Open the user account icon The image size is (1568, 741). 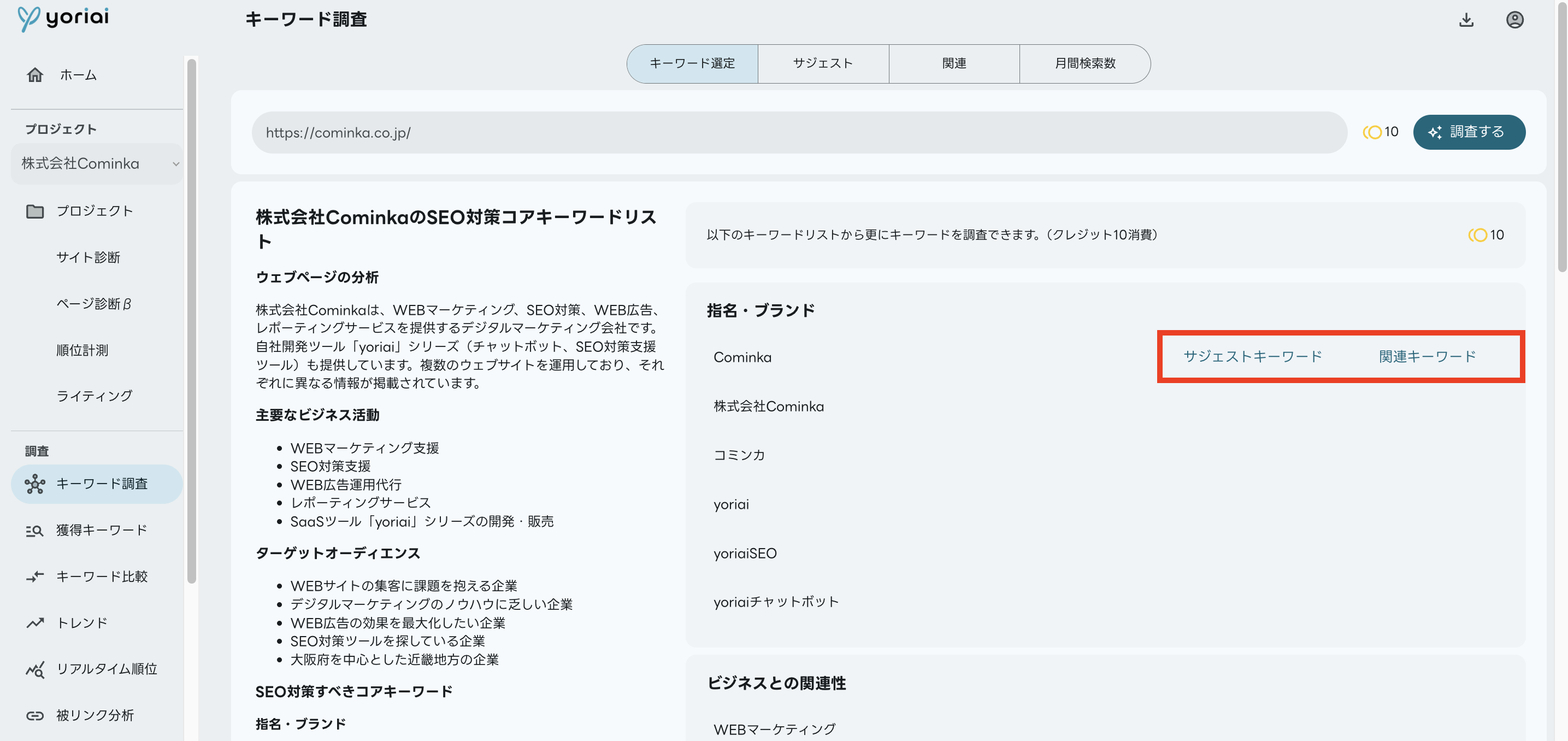point(1514,20)
